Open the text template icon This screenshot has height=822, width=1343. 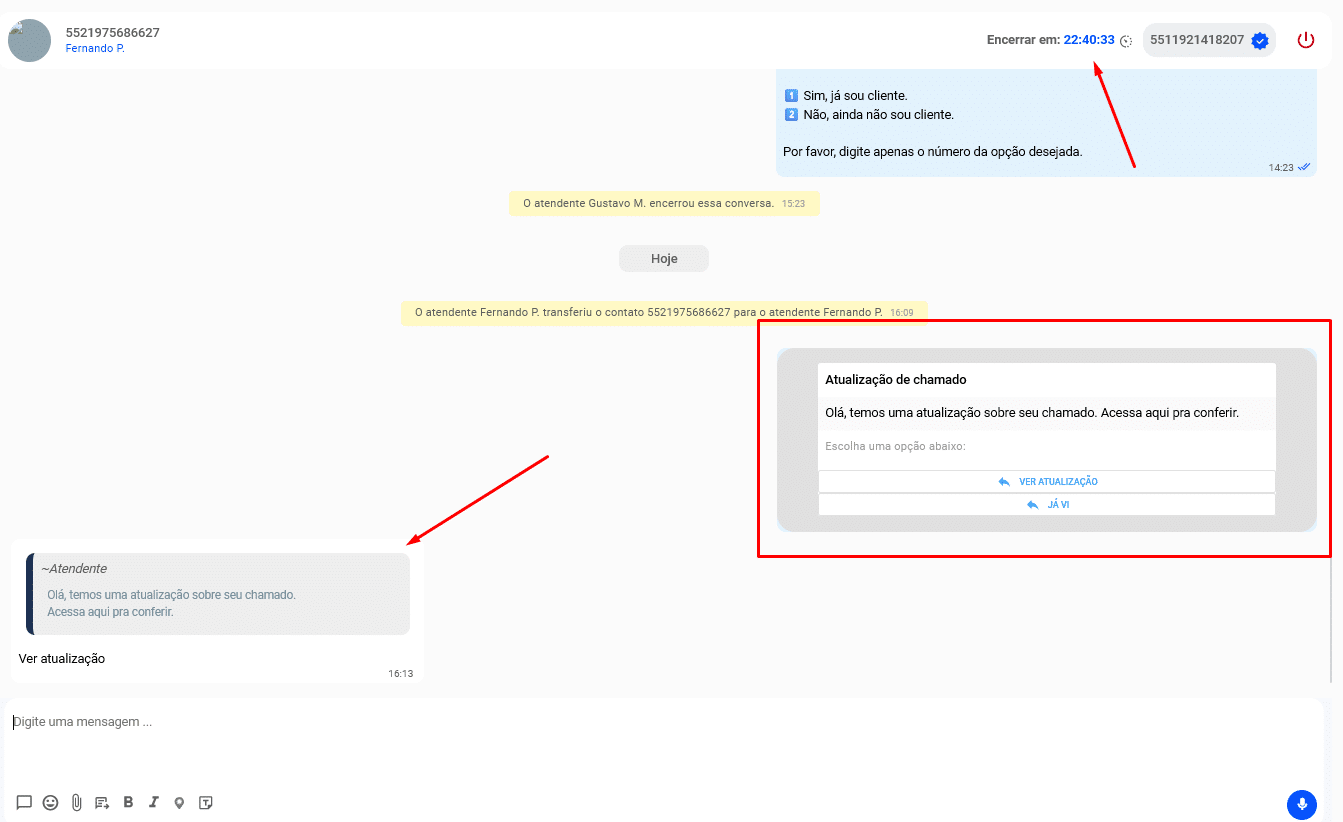click(205, 802)
